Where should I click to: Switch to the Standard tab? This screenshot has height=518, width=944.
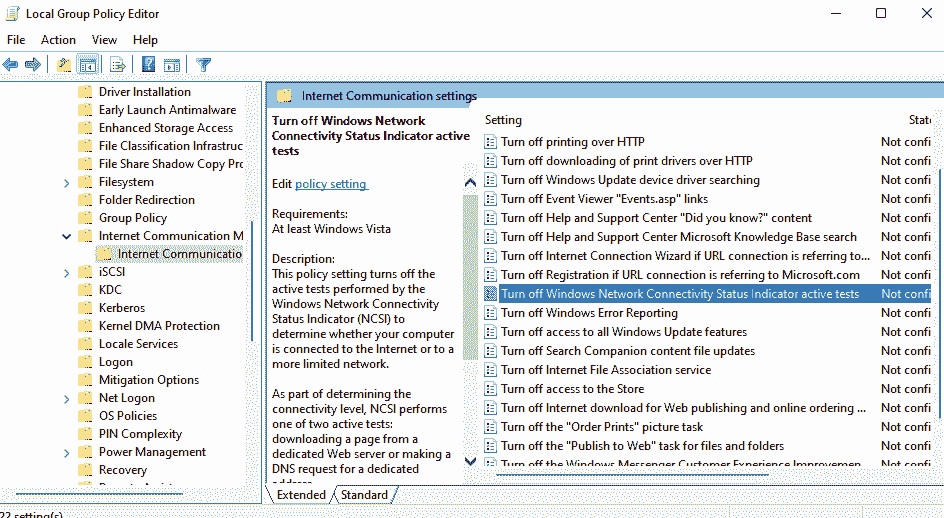pos(364,495)
